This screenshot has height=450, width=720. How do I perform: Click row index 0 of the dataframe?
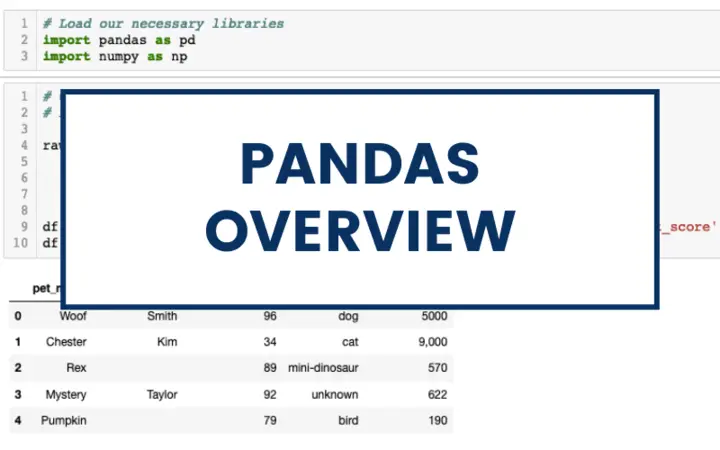[18, 316]
